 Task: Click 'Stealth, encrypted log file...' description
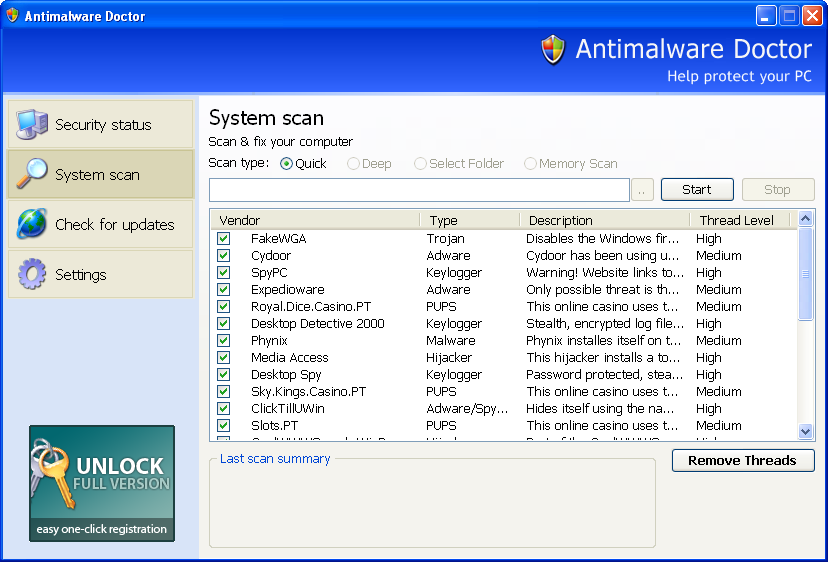coord(605,323)
